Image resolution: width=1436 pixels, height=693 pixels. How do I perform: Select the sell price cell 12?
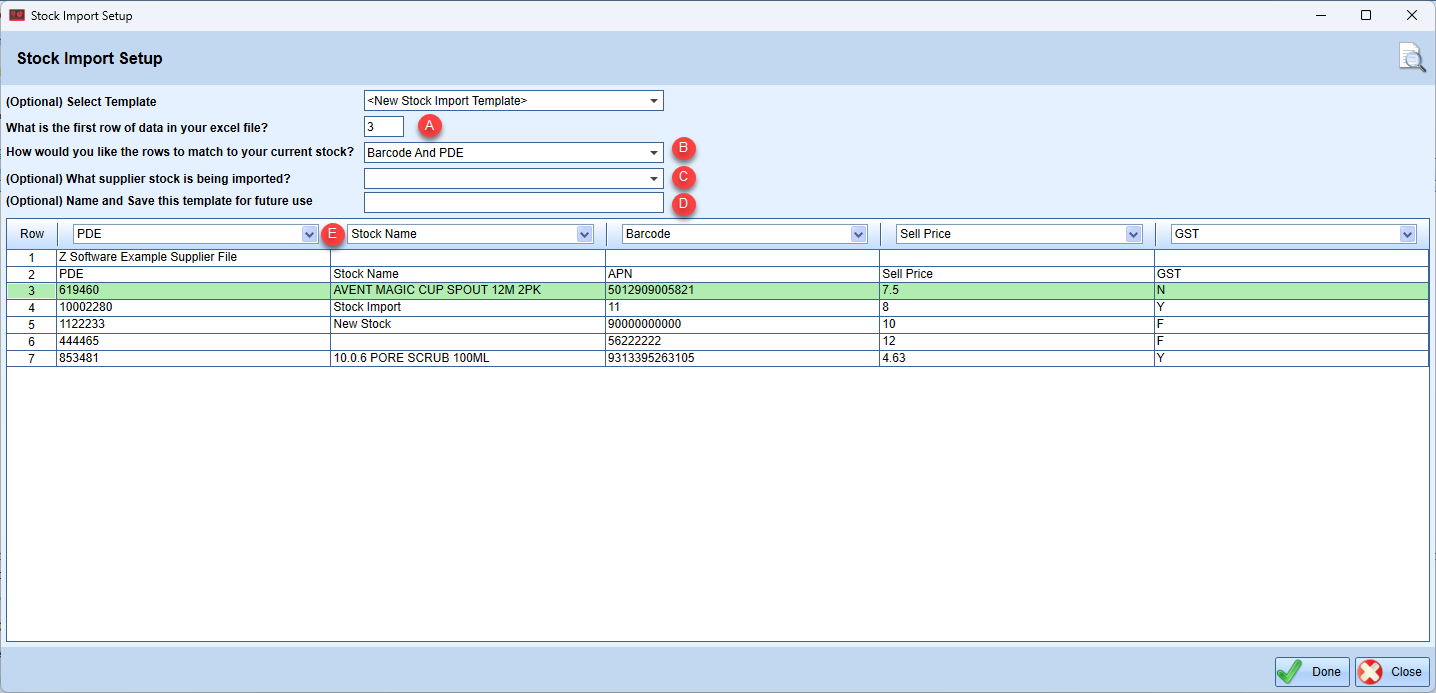[x=1017, y=341]
